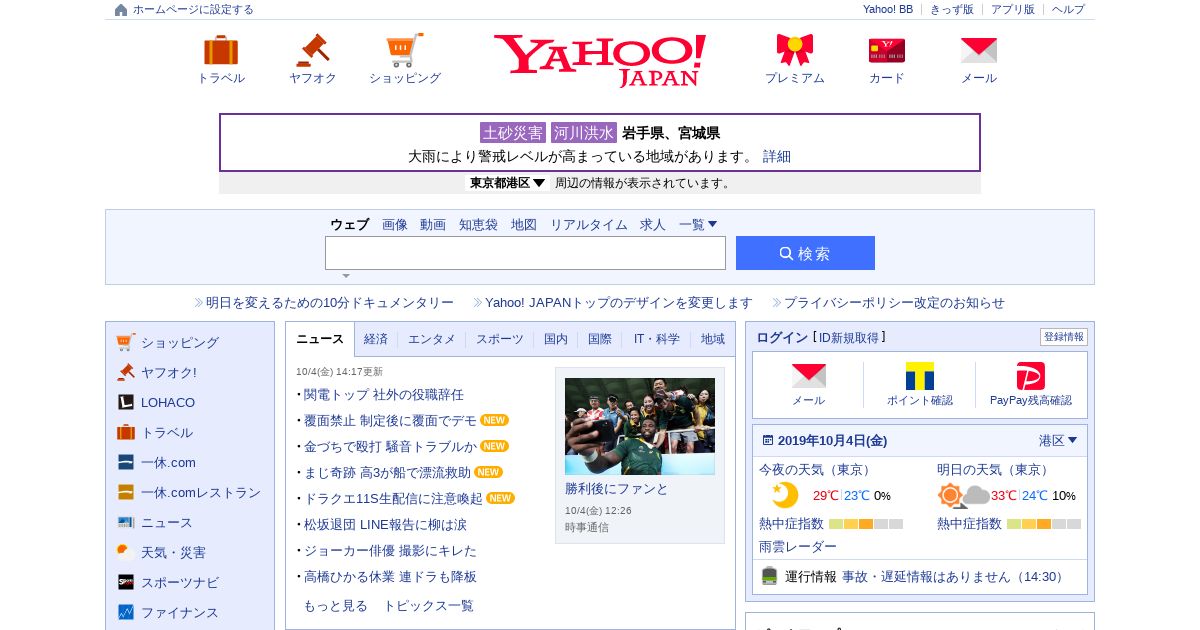1200x630 pixels.
Task: Open the Shopping cart icon in header
Action: point(404,50)
